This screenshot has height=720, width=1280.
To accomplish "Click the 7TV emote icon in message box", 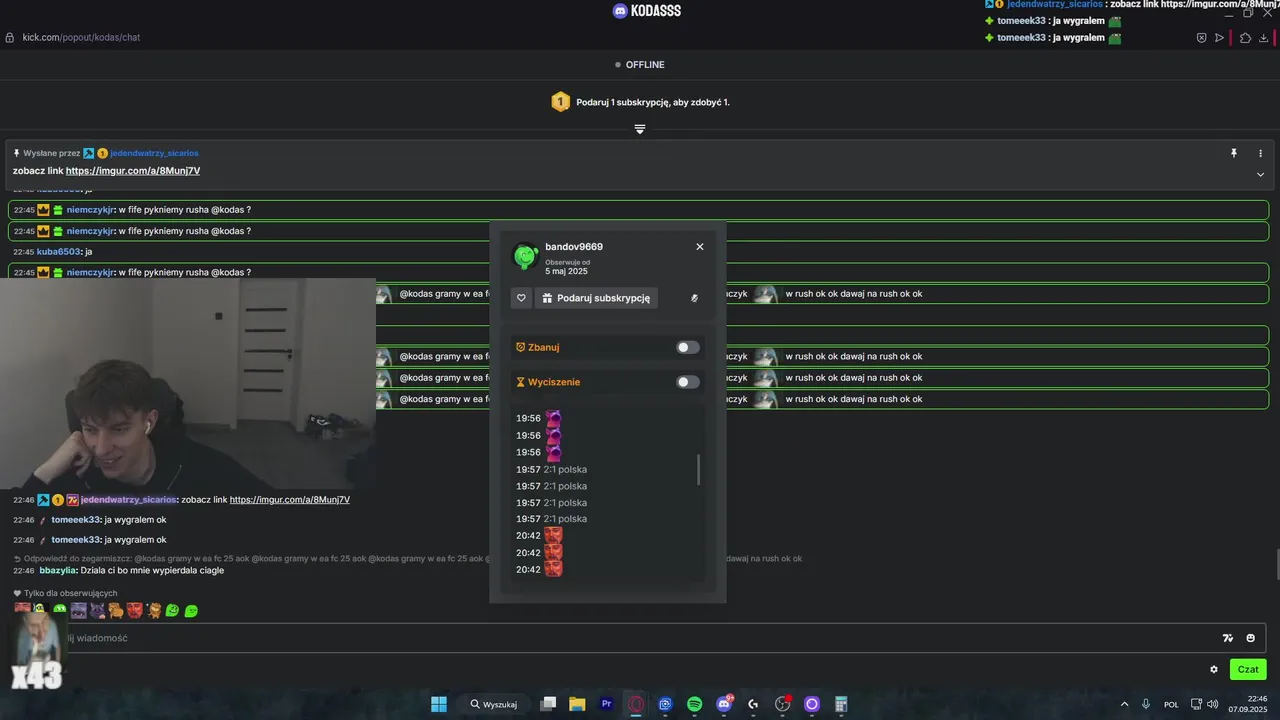I will (1228, 638).
